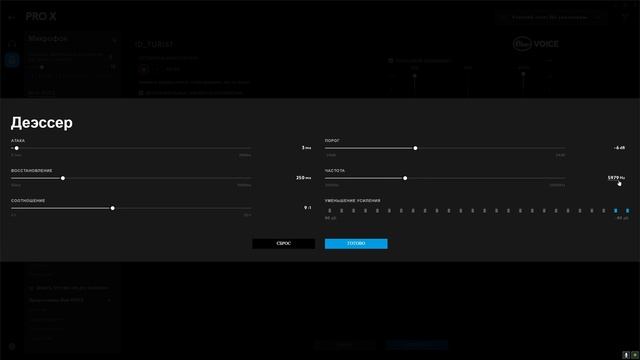640x360 pixels.
Task: Click the Сброс reset button
Action: (x=284, y=244)
